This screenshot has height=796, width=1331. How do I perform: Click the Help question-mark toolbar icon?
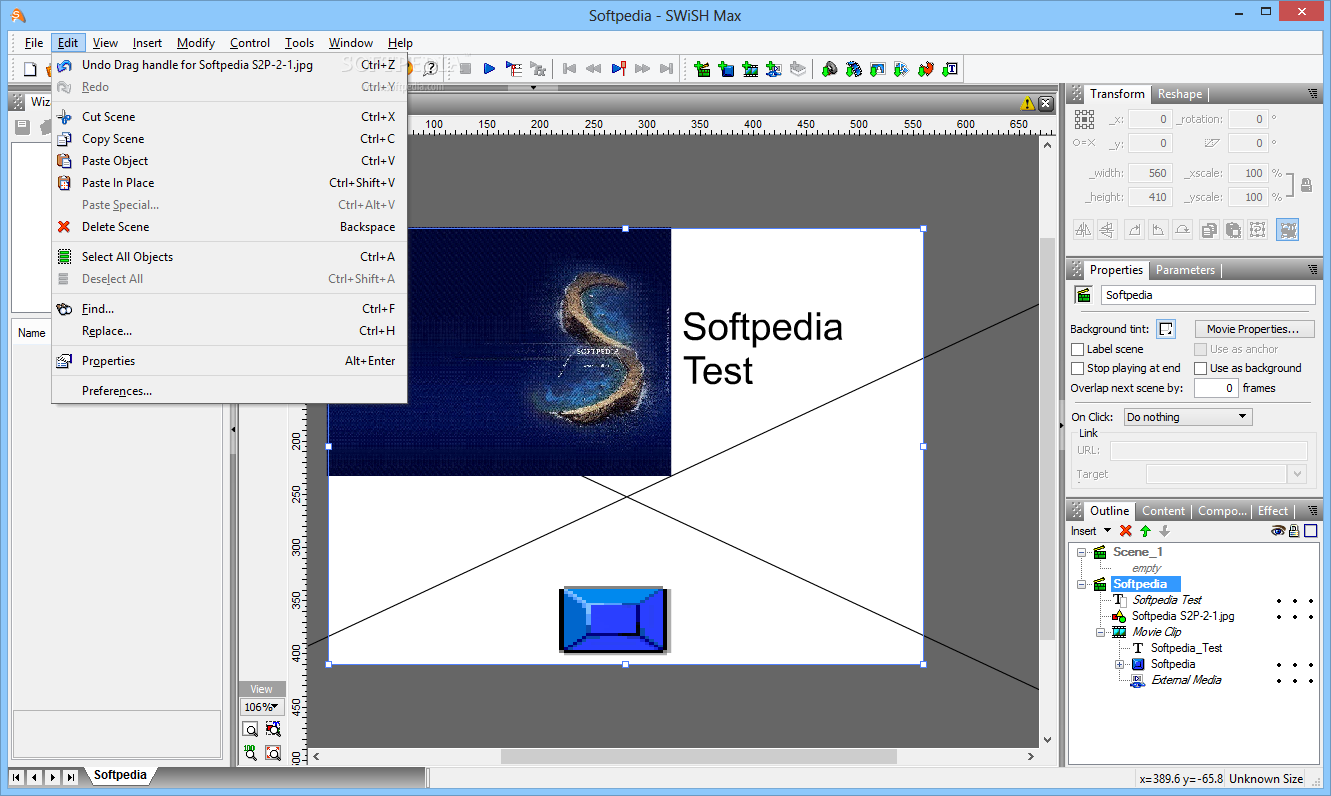click(431, 69)
